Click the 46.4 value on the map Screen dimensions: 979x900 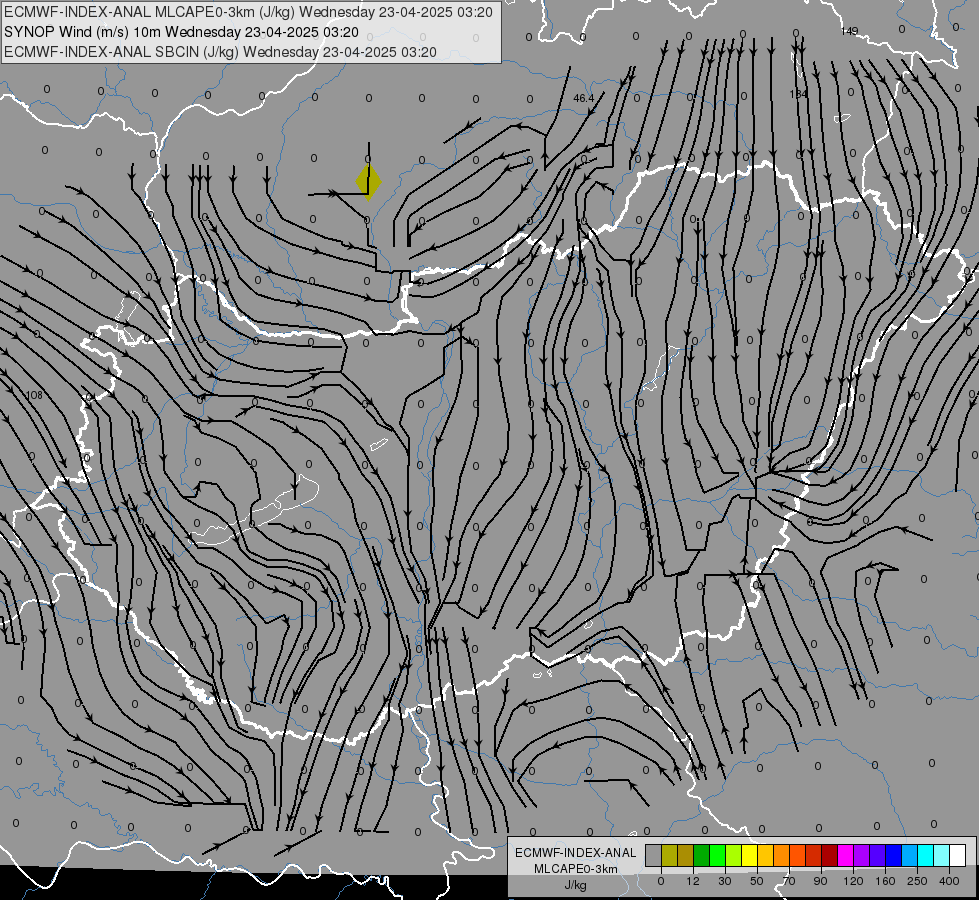[584, 99]
